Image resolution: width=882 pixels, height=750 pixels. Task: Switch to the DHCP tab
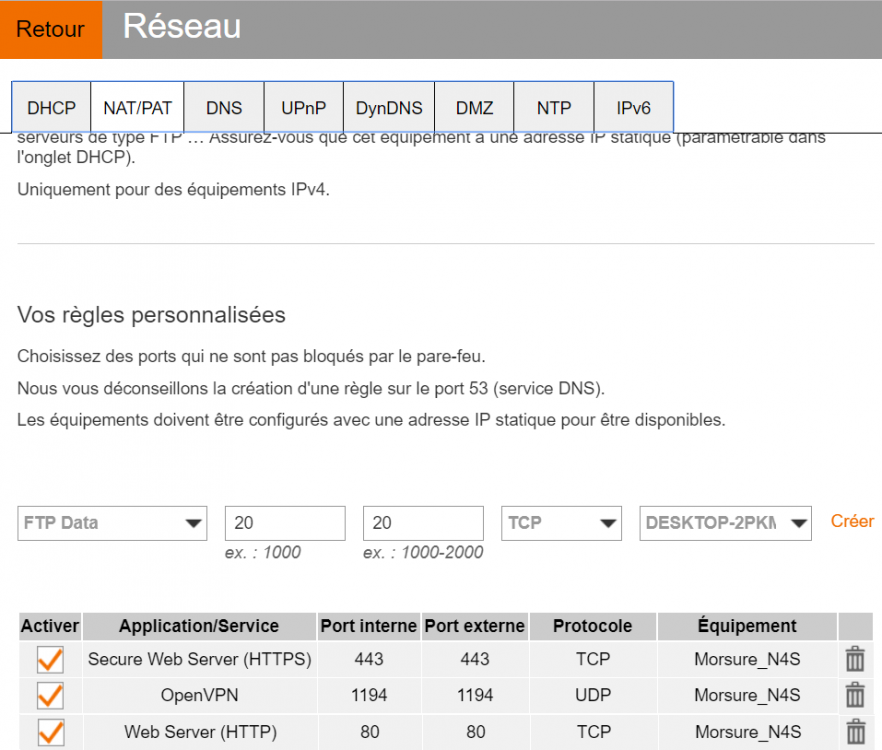coord(51,108)
